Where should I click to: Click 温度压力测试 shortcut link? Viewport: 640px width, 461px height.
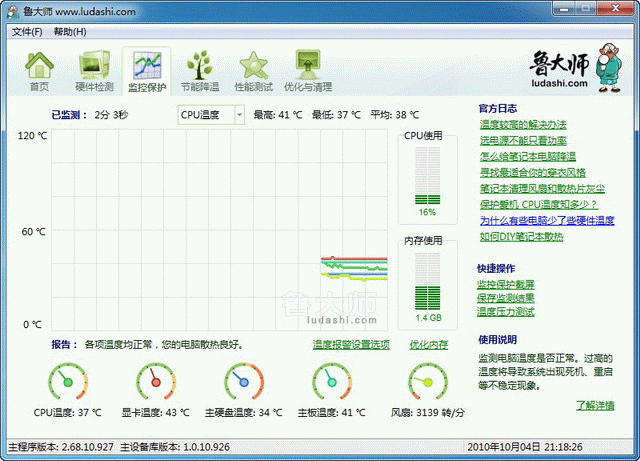506,312
